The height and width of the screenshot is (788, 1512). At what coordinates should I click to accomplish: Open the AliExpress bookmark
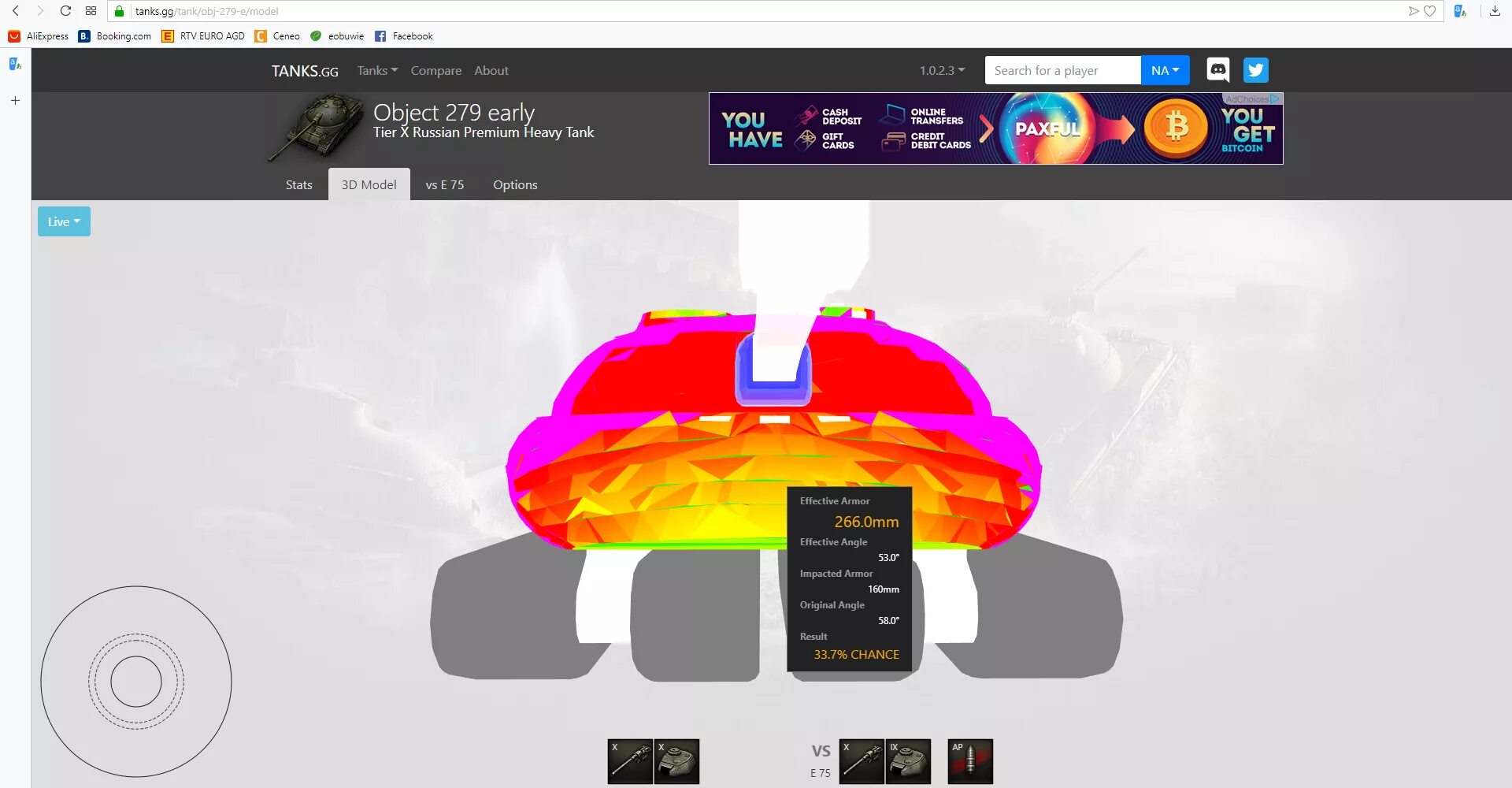39,36
